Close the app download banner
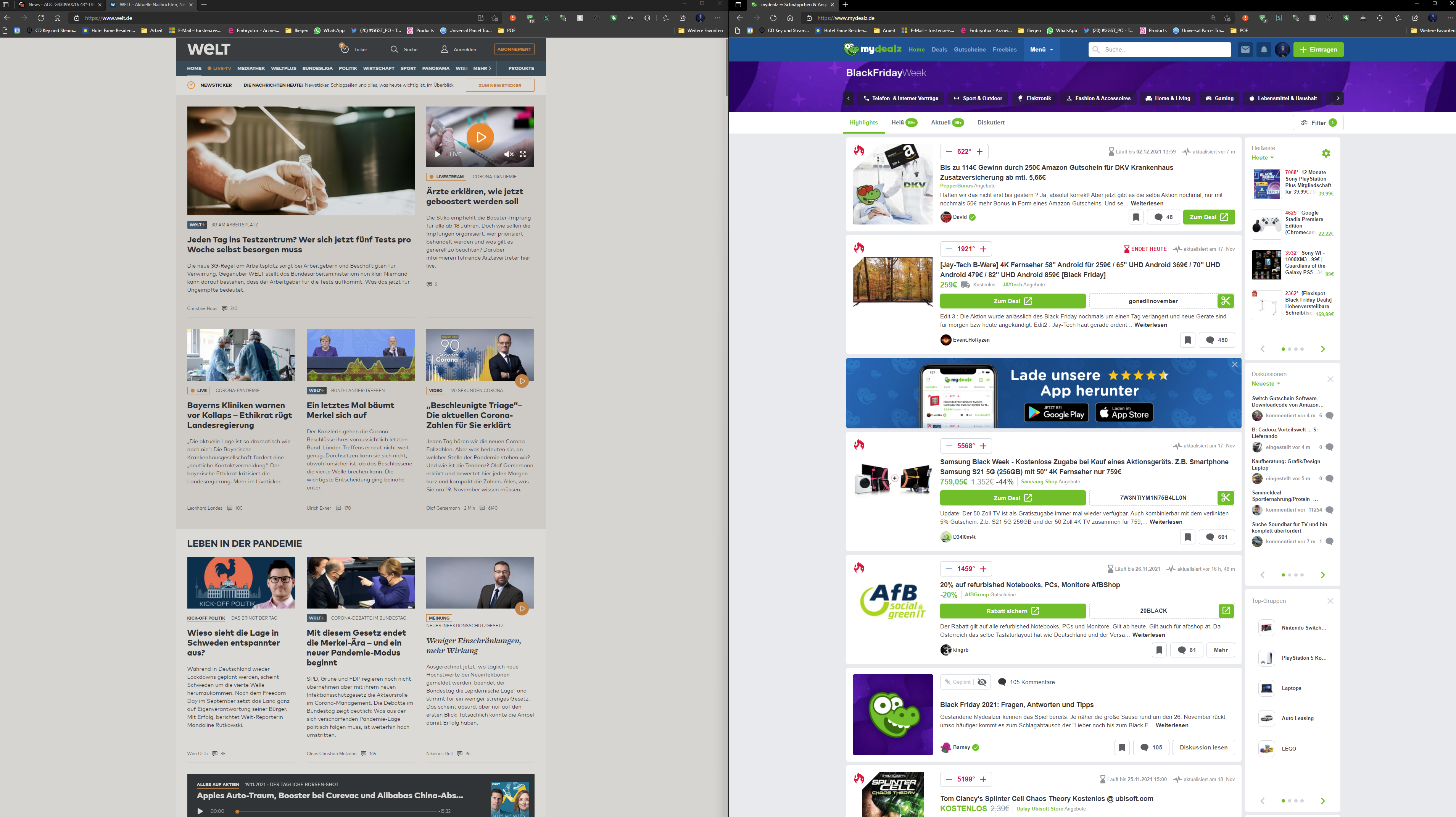Image resolution: width=1456 pixels, height=817 pixels. 1234,365
